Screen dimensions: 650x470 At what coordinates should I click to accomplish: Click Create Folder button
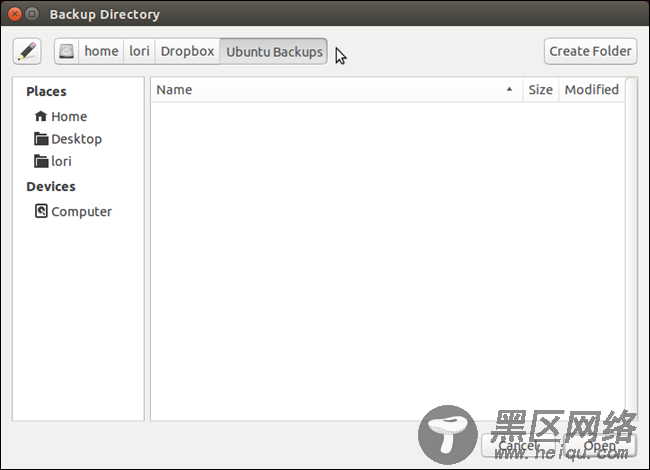(x=590, y=51)
